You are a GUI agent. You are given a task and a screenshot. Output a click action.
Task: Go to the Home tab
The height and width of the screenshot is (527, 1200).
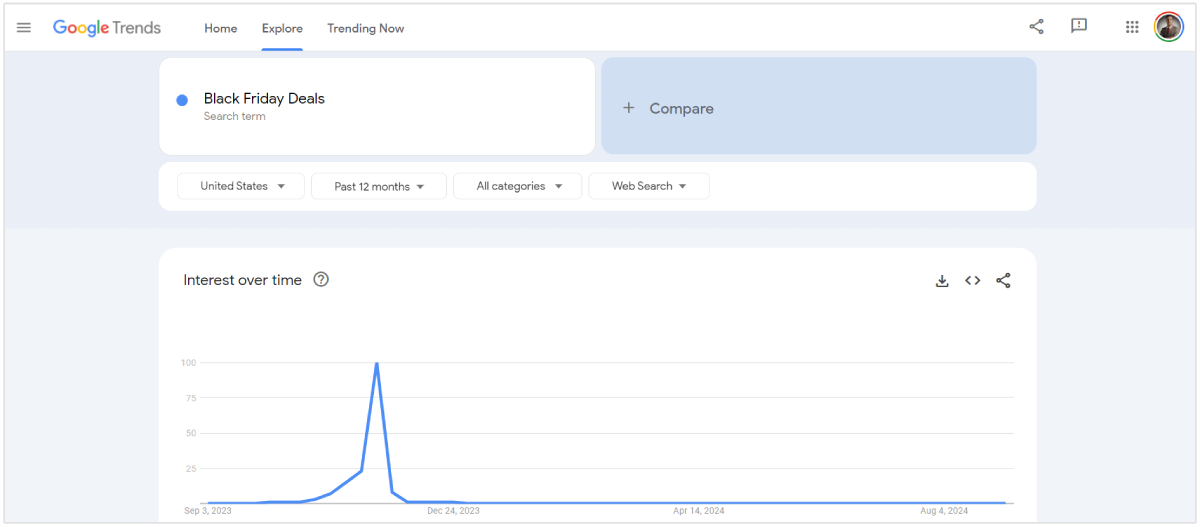(221, 28)
